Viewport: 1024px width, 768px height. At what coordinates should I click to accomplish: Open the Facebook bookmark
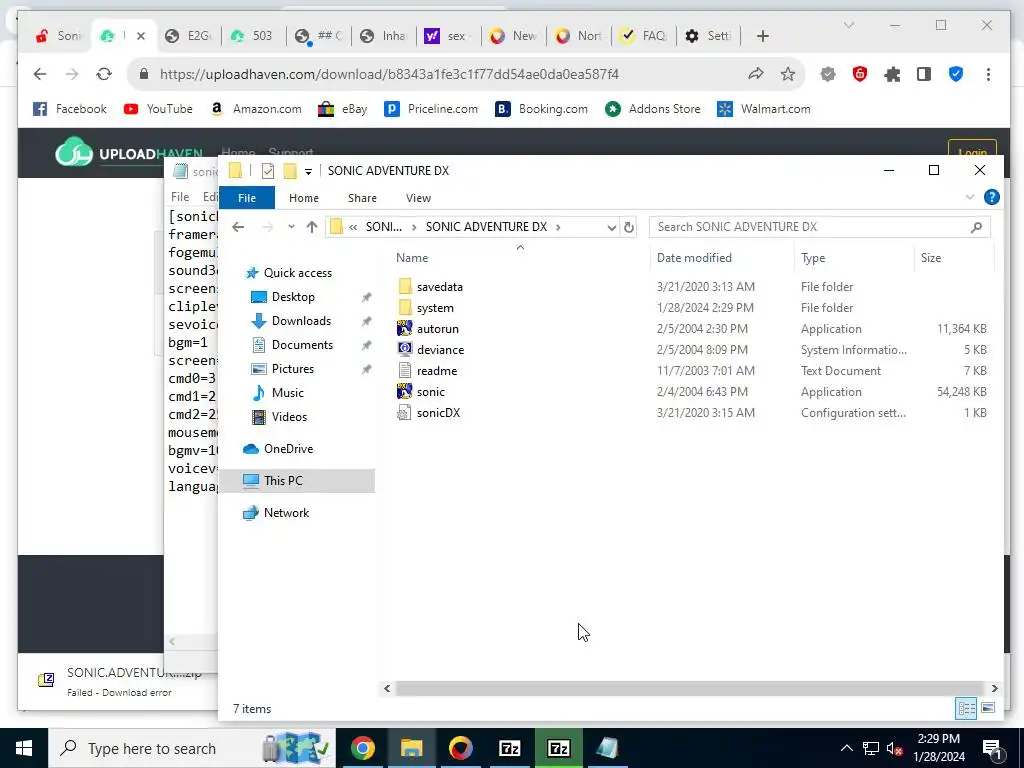click(70, 109)
